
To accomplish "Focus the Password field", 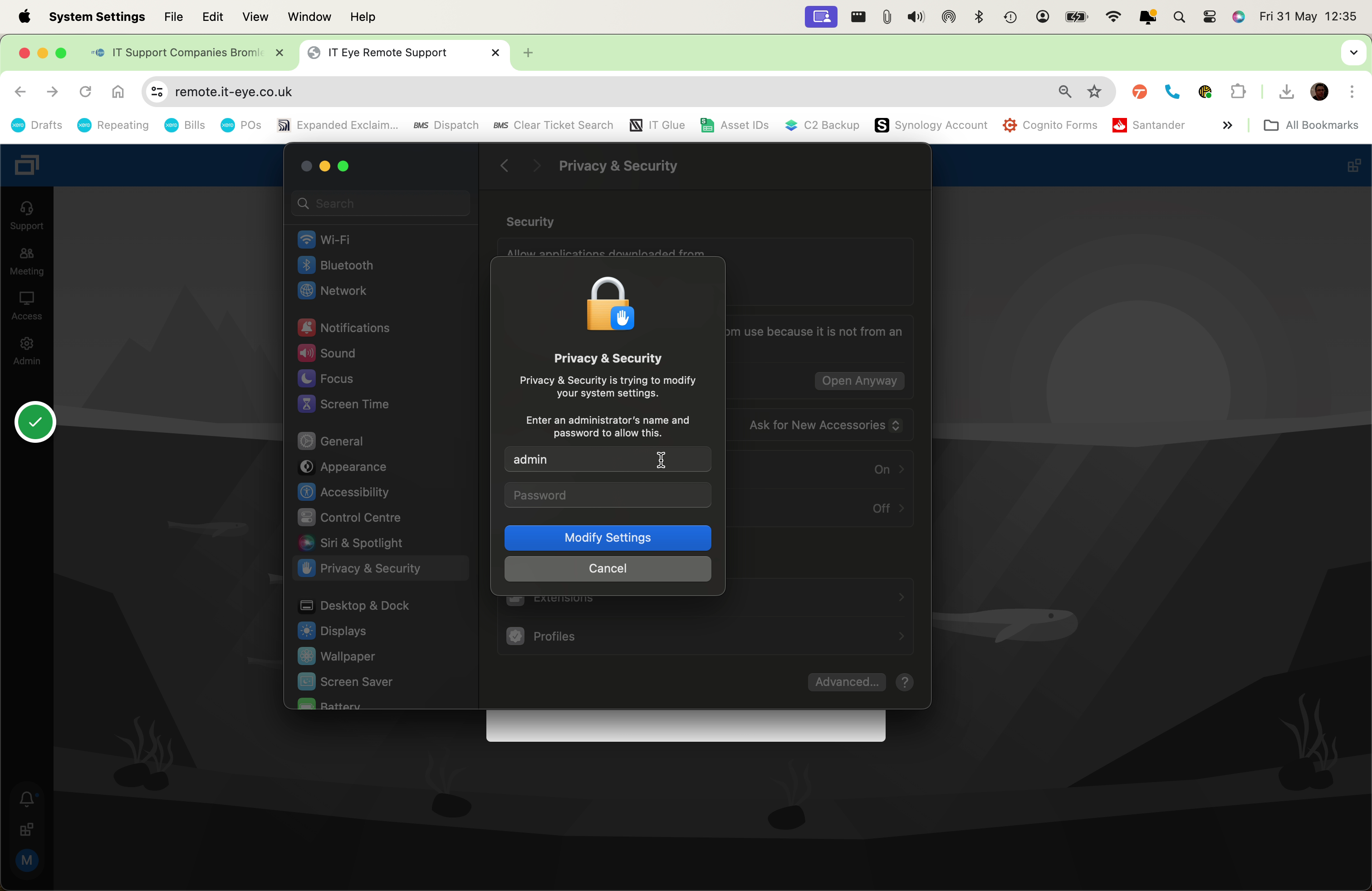I will (608, 494).
